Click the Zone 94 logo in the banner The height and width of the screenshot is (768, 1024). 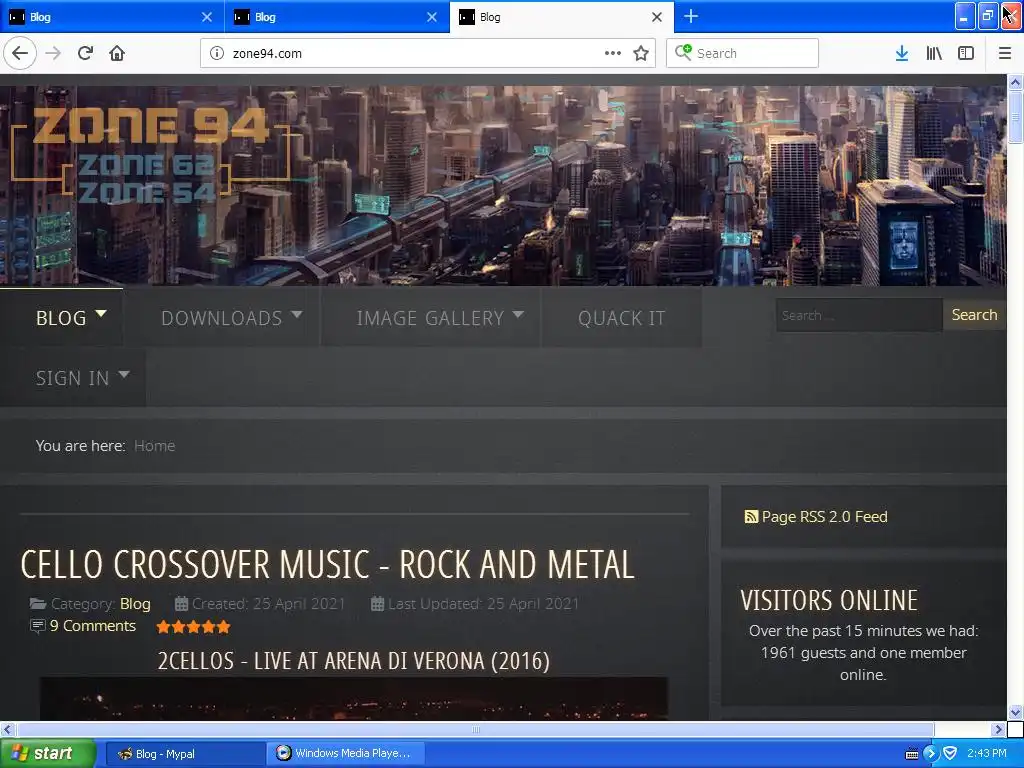[x=150, y=153]
